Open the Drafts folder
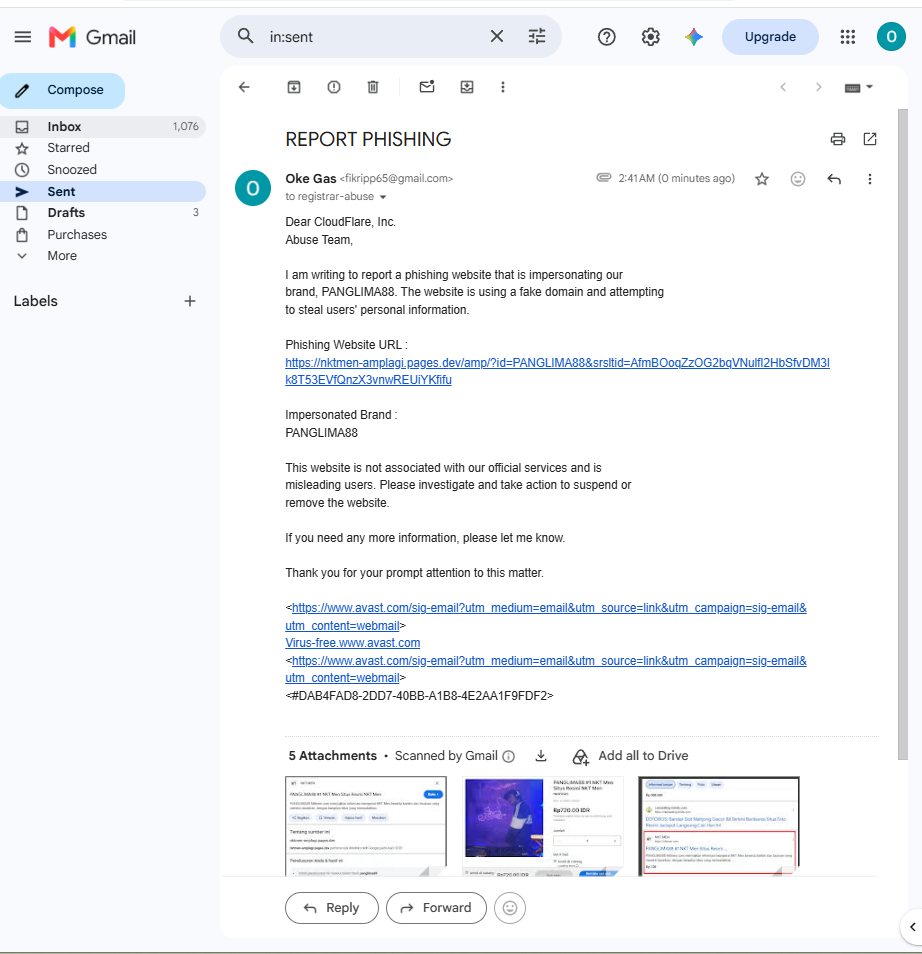 103,213
